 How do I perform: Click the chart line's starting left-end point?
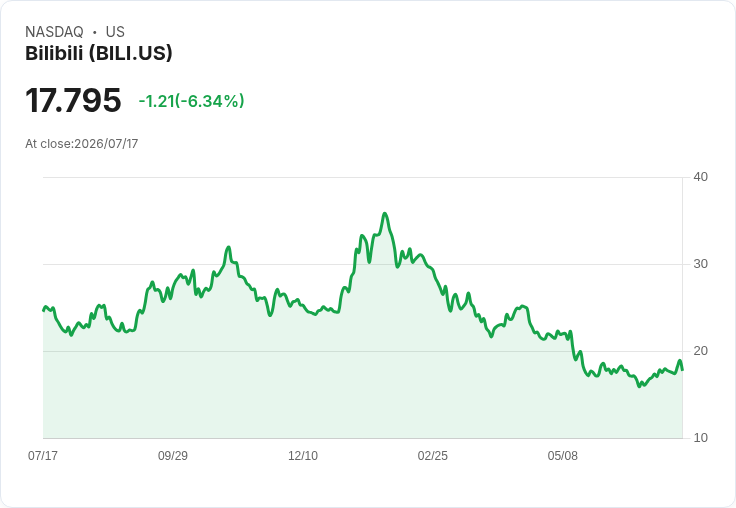[44, 310]
